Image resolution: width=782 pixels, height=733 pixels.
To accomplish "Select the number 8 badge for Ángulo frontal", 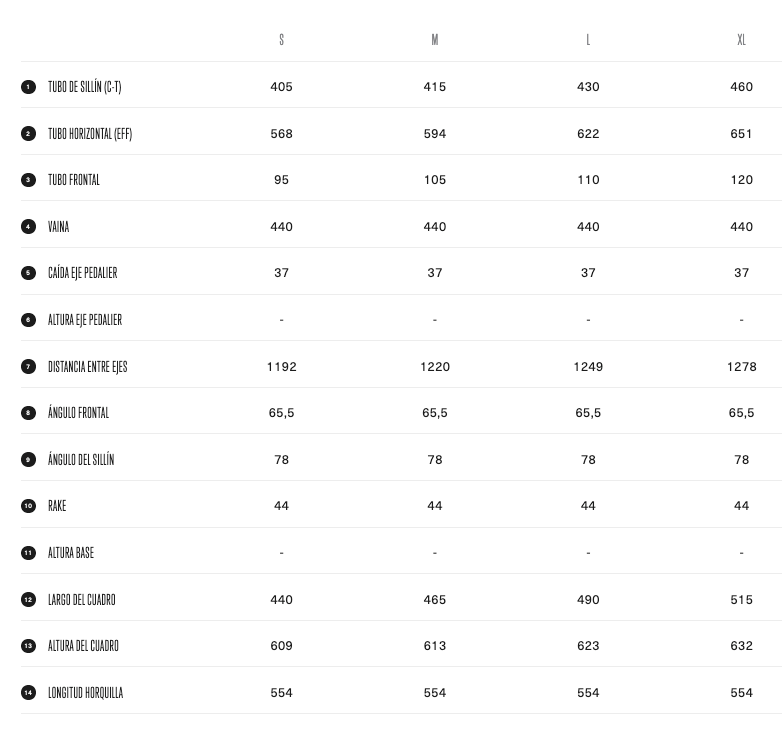I will 28,413.
